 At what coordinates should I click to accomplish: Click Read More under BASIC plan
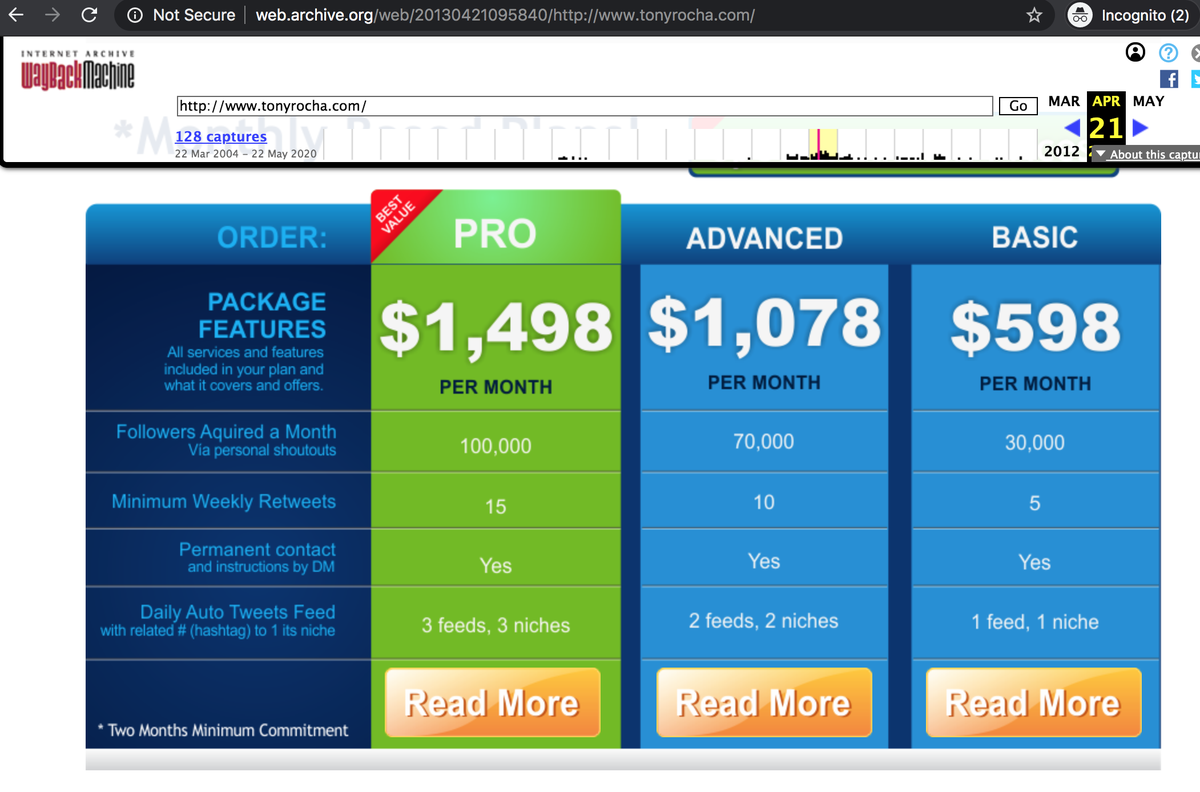(x=1034, y=703)
